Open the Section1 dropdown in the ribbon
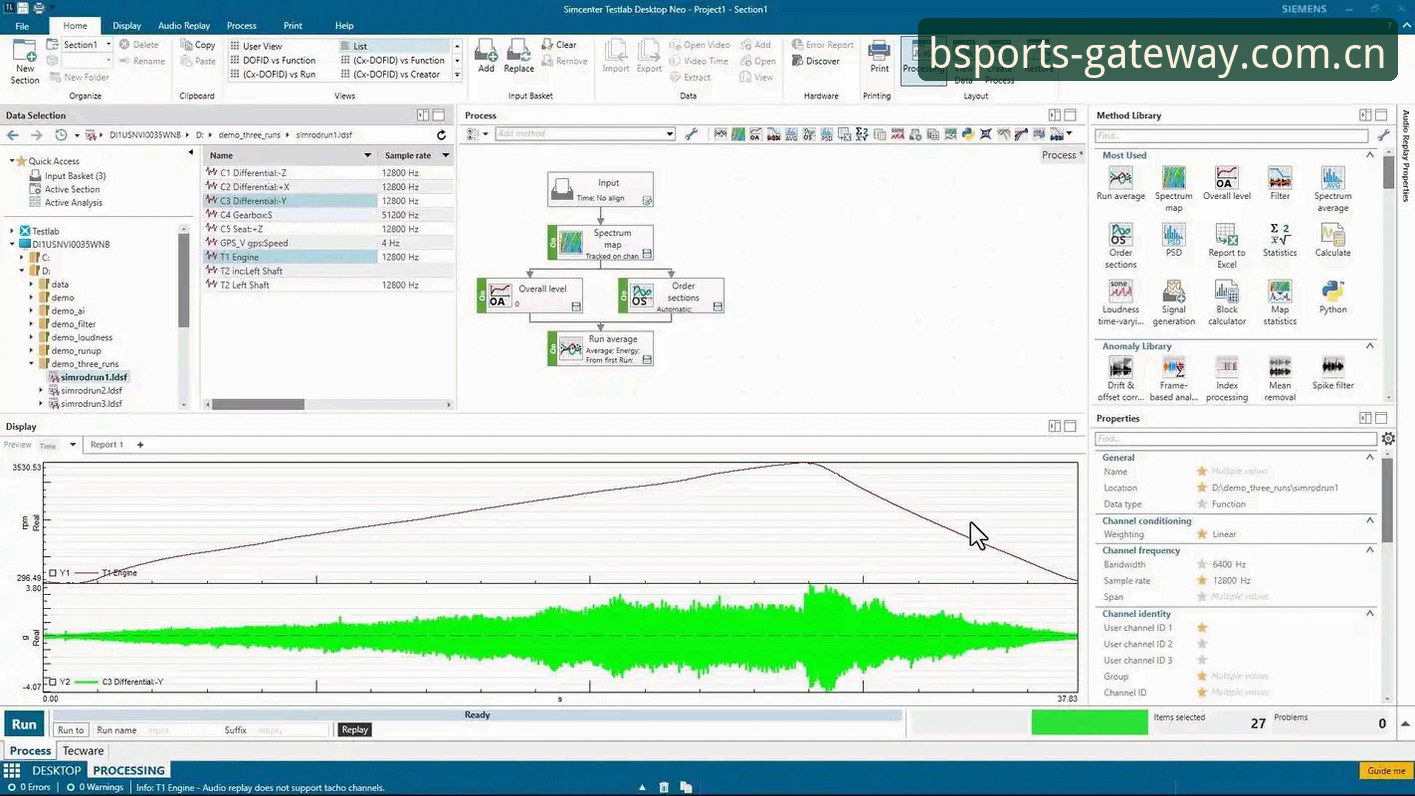 click(x=108, y=45)
